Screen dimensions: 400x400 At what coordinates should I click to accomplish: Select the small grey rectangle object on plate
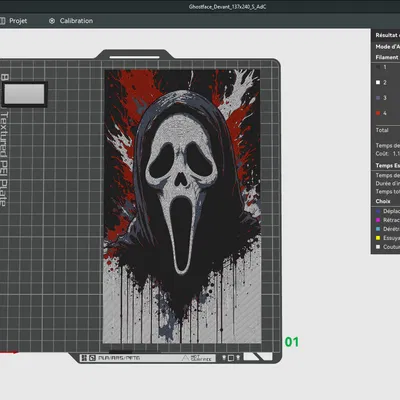24,94
